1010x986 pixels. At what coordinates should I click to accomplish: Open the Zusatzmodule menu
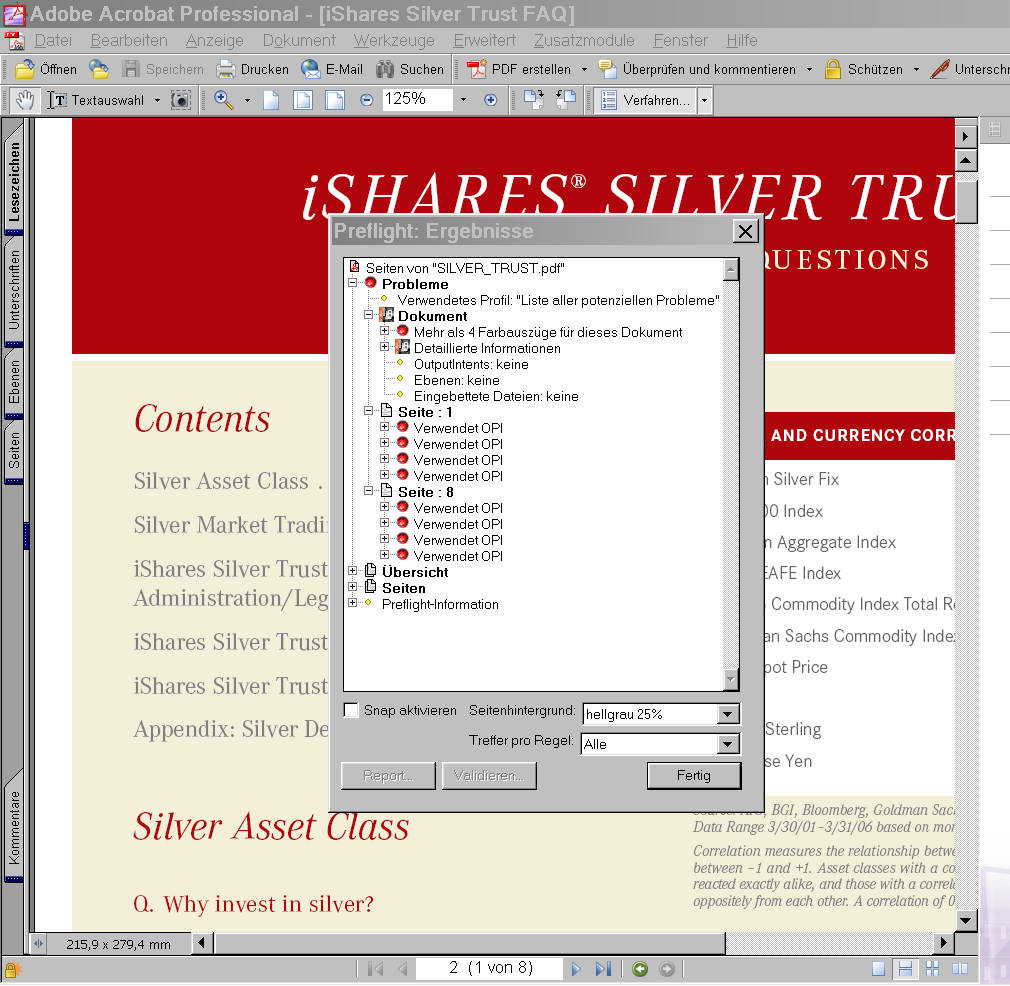pos(584,41)
